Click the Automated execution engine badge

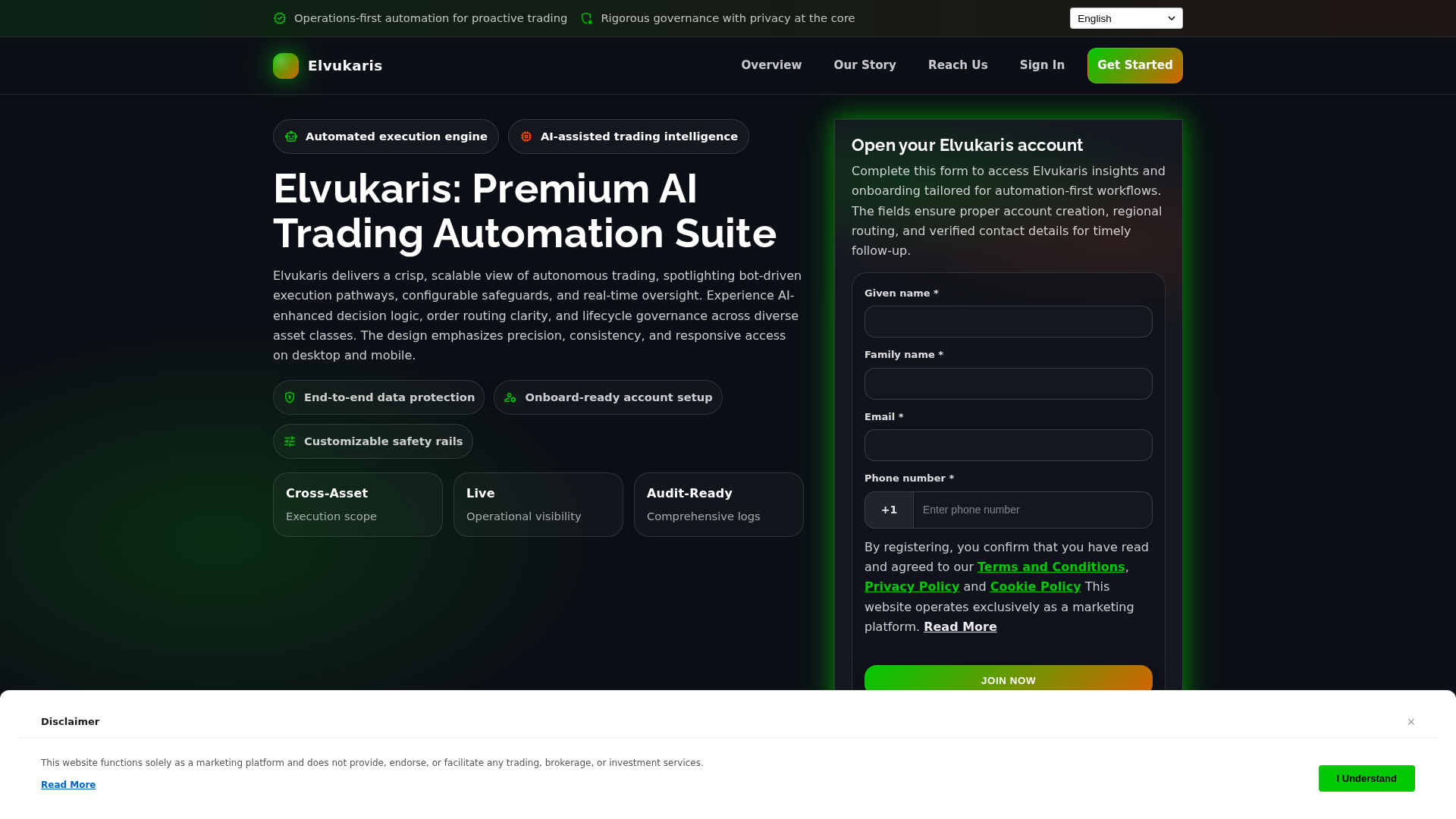[386, 136]
